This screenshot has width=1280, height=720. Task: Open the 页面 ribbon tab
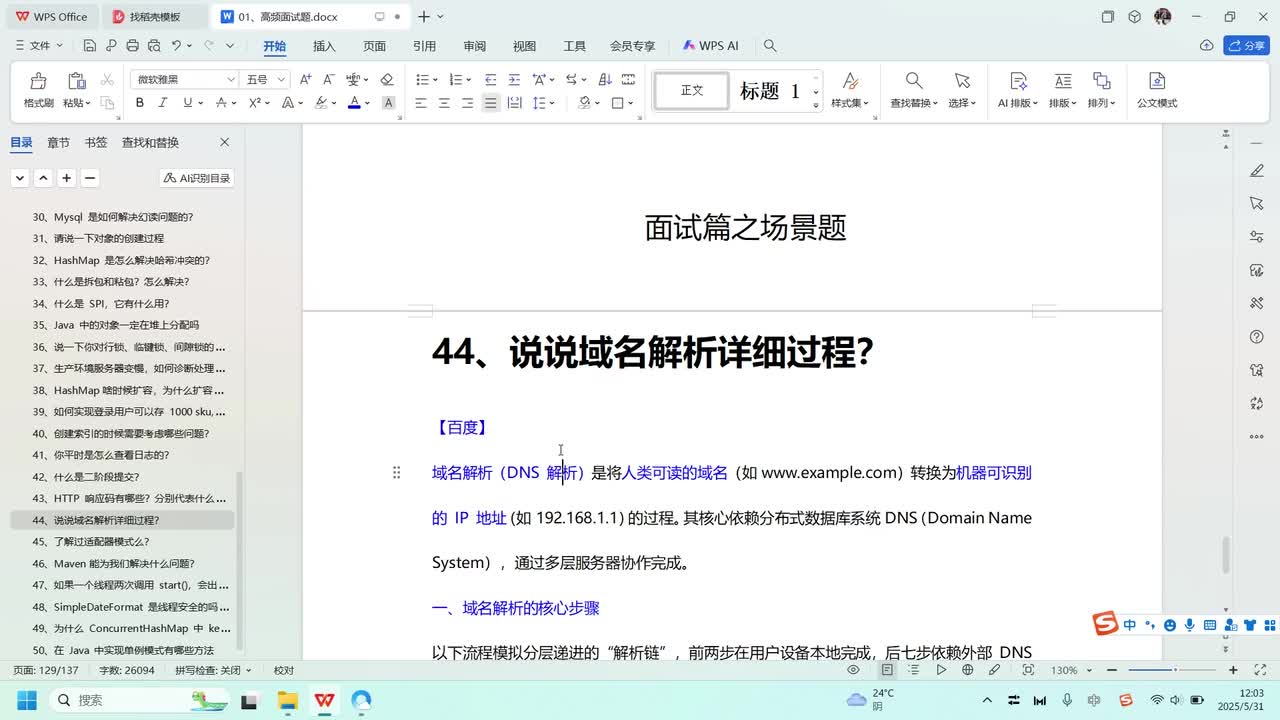point(374,46)
